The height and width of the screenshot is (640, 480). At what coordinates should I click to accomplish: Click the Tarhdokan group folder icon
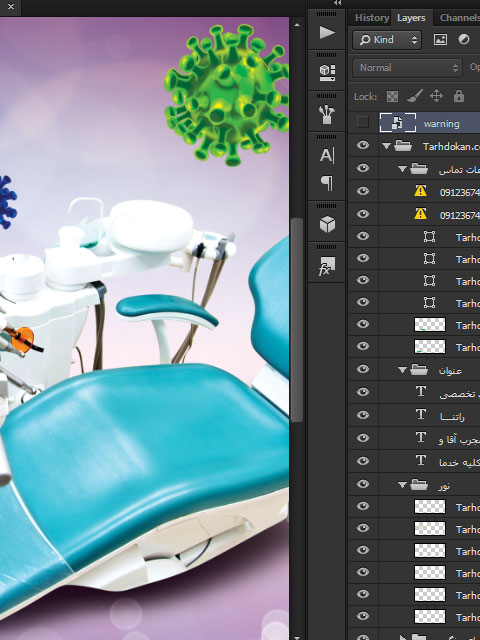coord(403,146)
